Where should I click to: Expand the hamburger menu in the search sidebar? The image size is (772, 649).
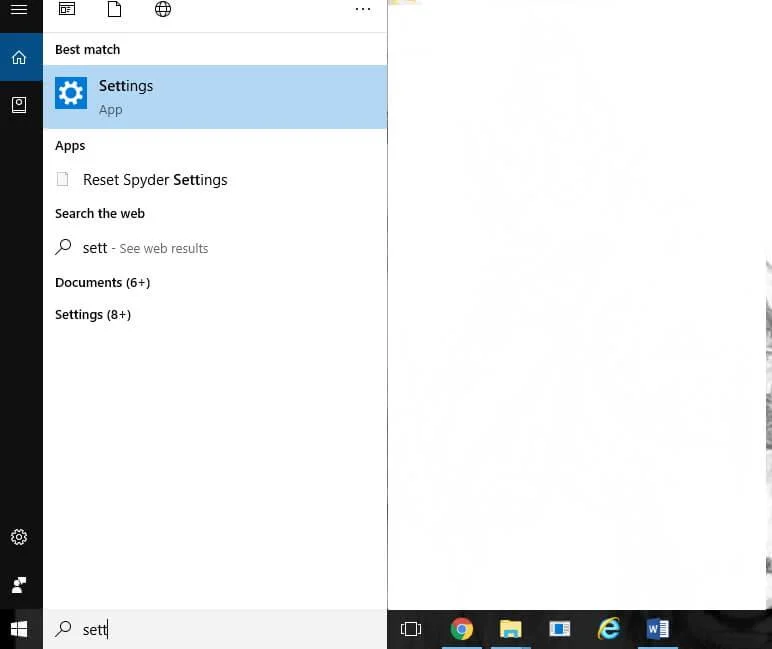point(19,9)
